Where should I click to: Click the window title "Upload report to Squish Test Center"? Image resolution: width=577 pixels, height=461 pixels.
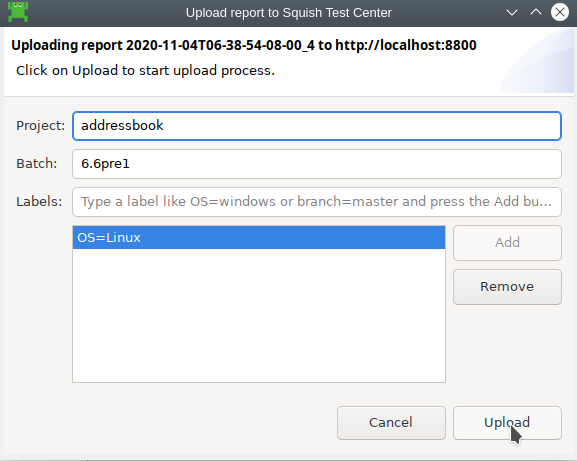pyautogui.click(x=289, y=13)
